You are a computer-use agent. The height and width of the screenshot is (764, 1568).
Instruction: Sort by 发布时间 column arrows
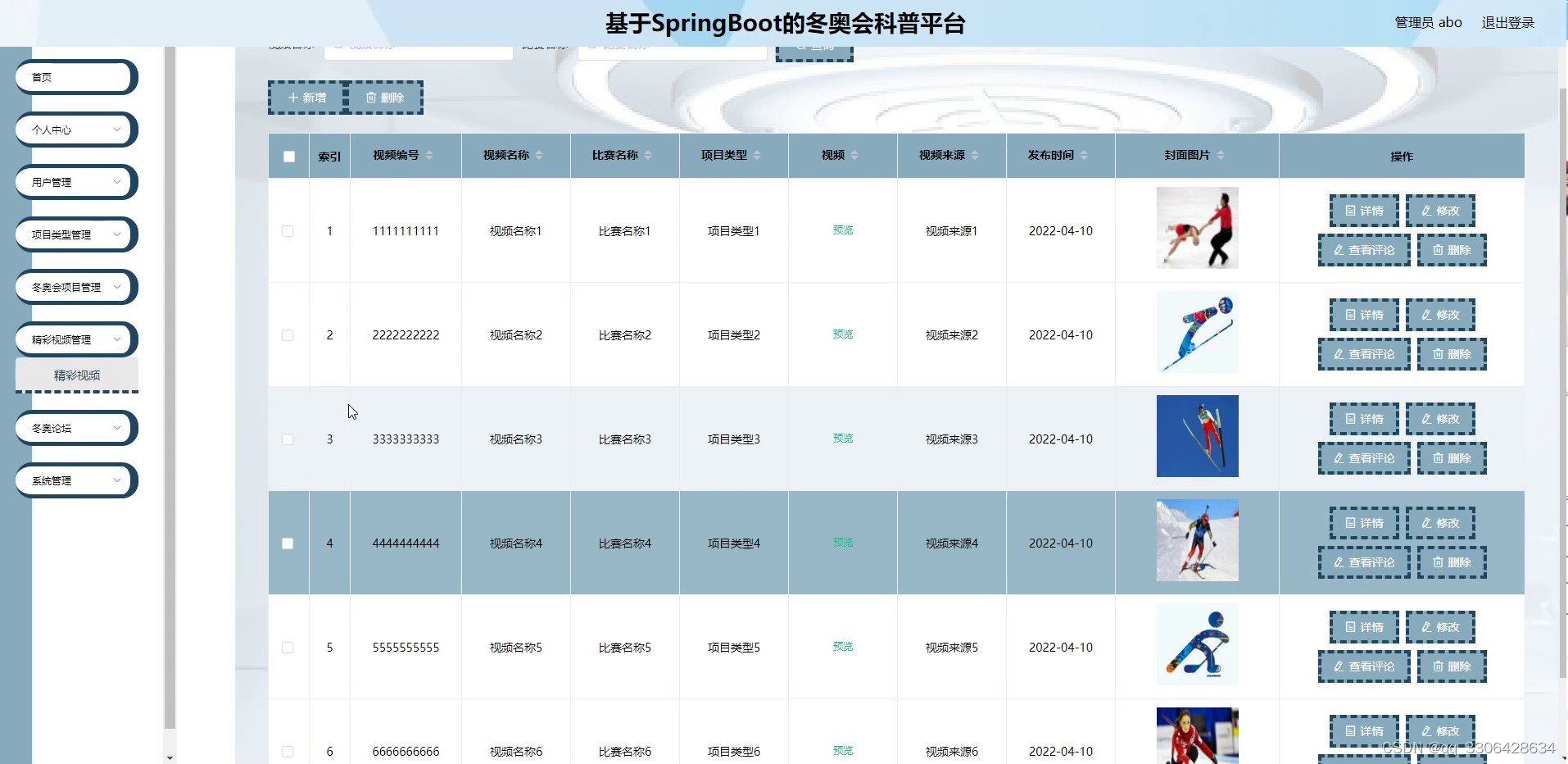pos(1084,155)
